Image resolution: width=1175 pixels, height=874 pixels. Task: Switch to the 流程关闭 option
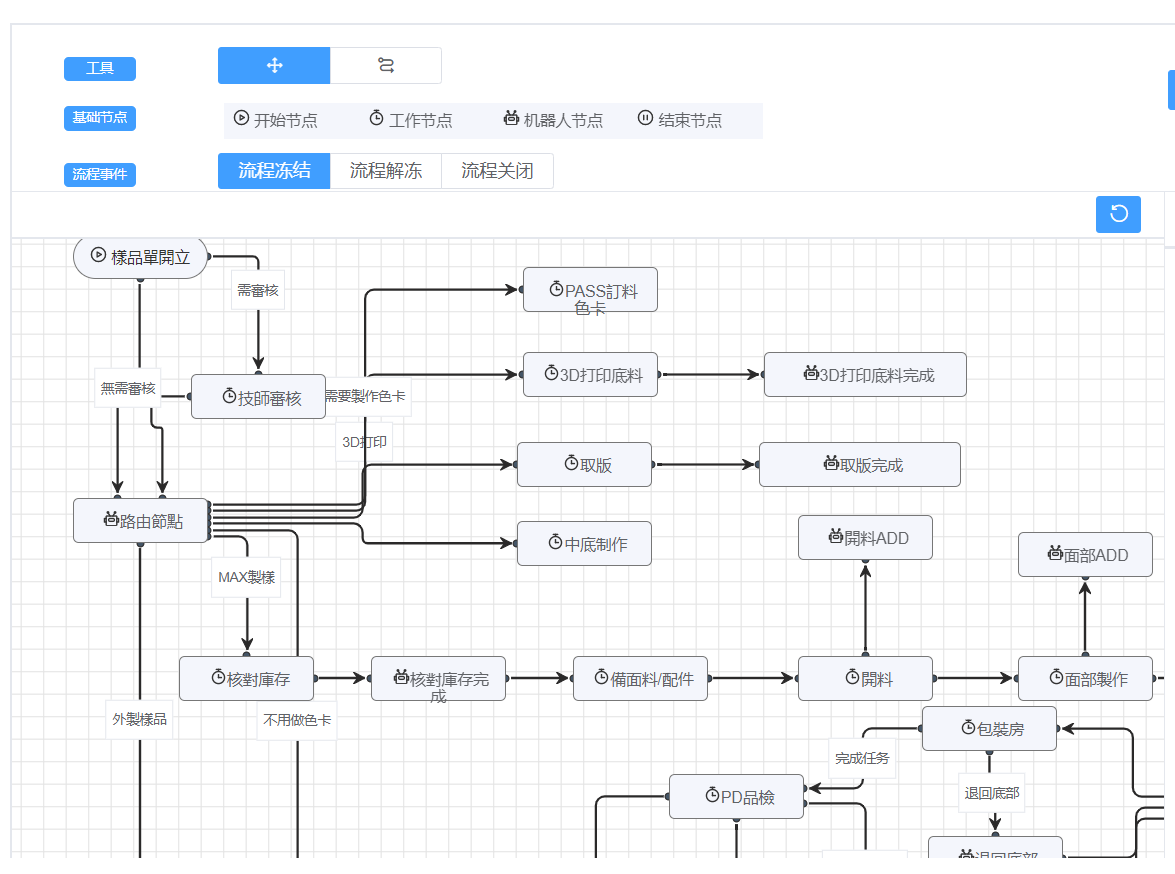click(x=497, y=171)
